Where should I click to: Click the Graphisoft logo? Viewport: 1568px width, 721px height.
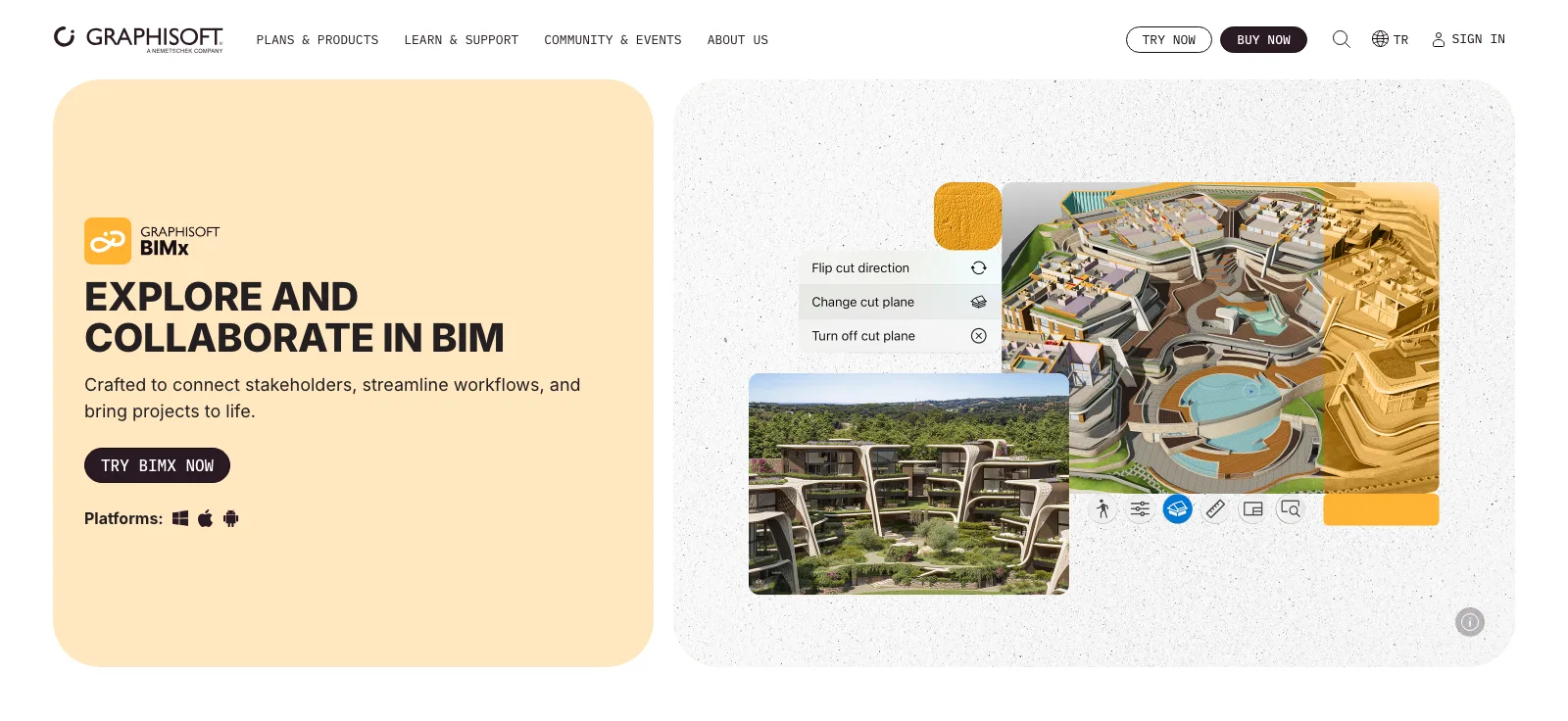138,38
